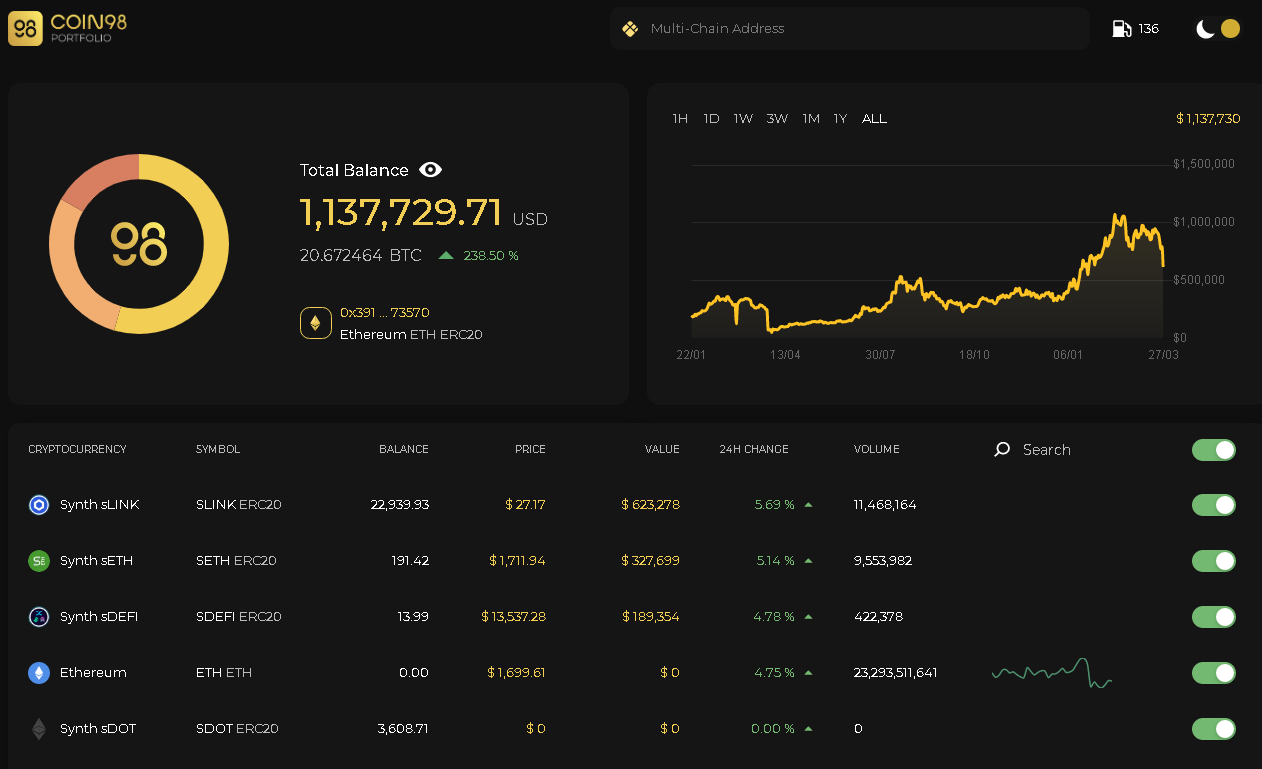
Task: Sort by the CRYPTOCURRENCY column header
Action: [77, 450]
